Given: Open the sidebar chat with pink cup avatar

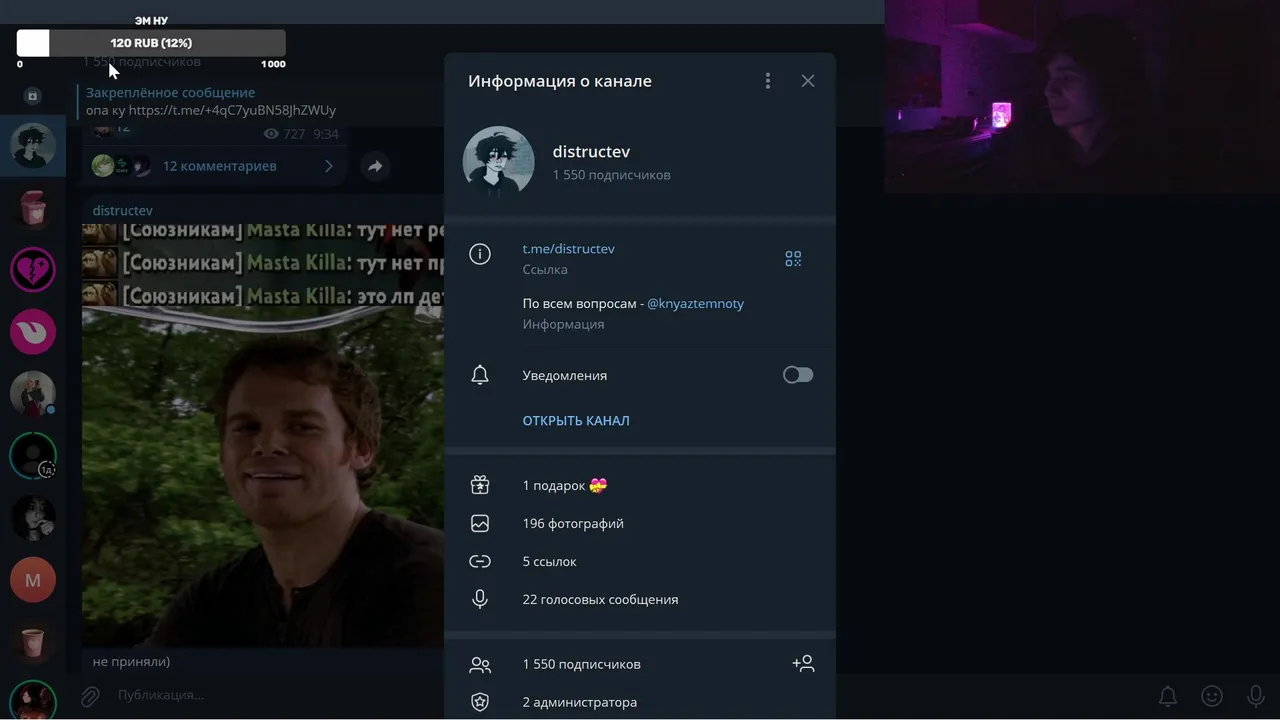Looking at the screenshot, I should [x=33, y=209].
